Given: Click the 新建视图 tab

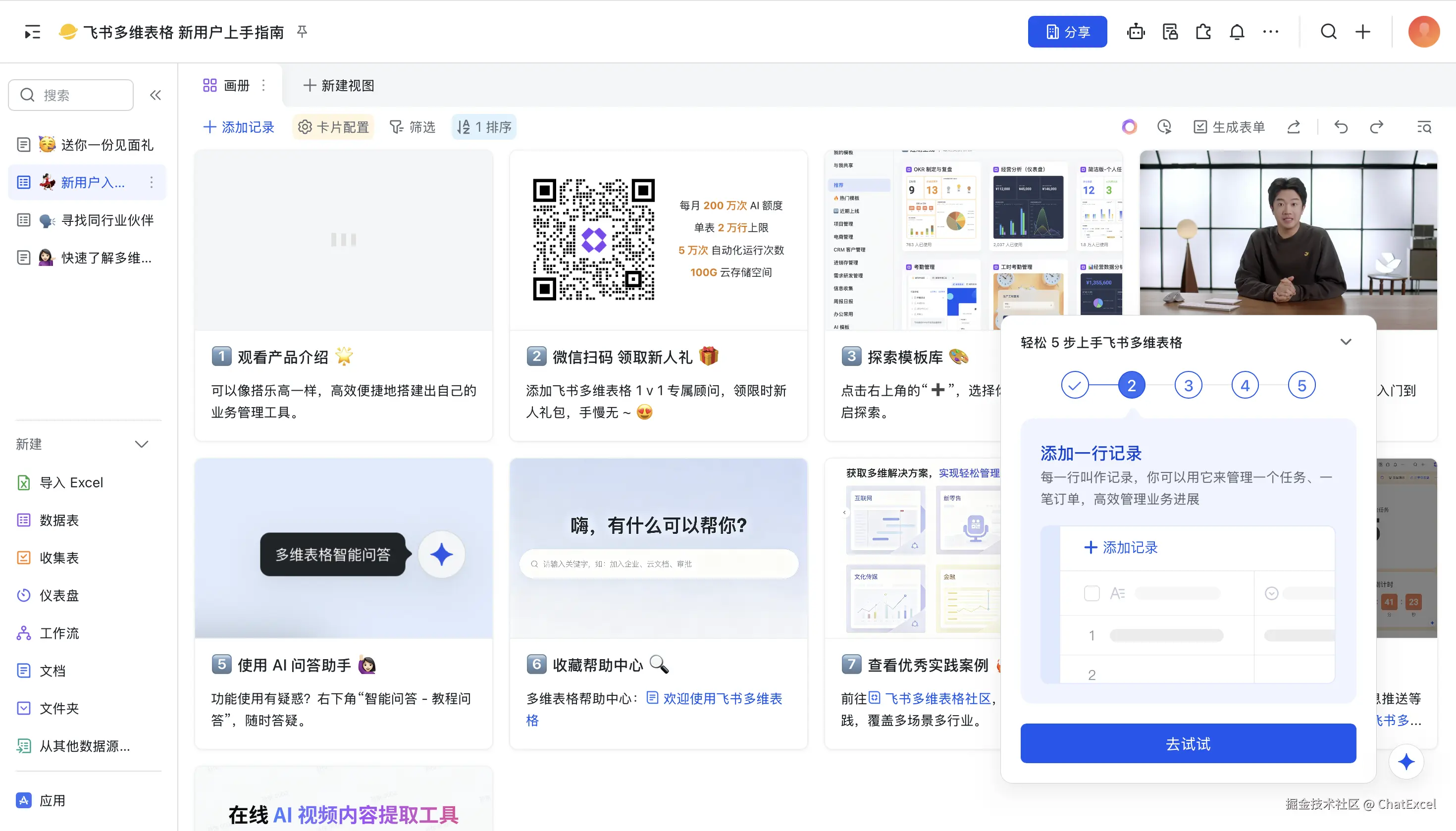Looking at the screenshot, I should click(339, 86).
